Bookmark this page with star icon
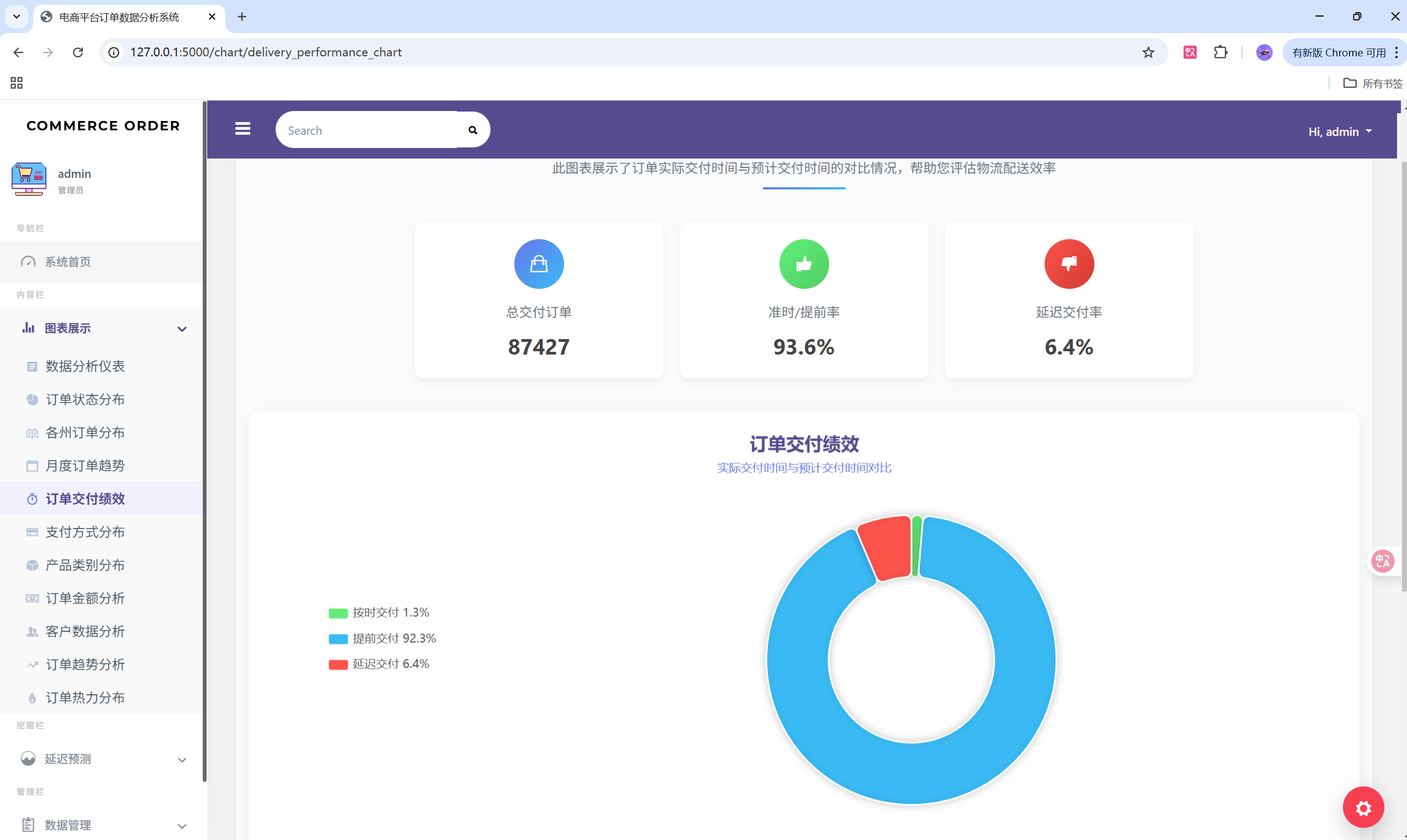The width and height of the screenshot is (1407, 840). click(x=1148, y=52)
